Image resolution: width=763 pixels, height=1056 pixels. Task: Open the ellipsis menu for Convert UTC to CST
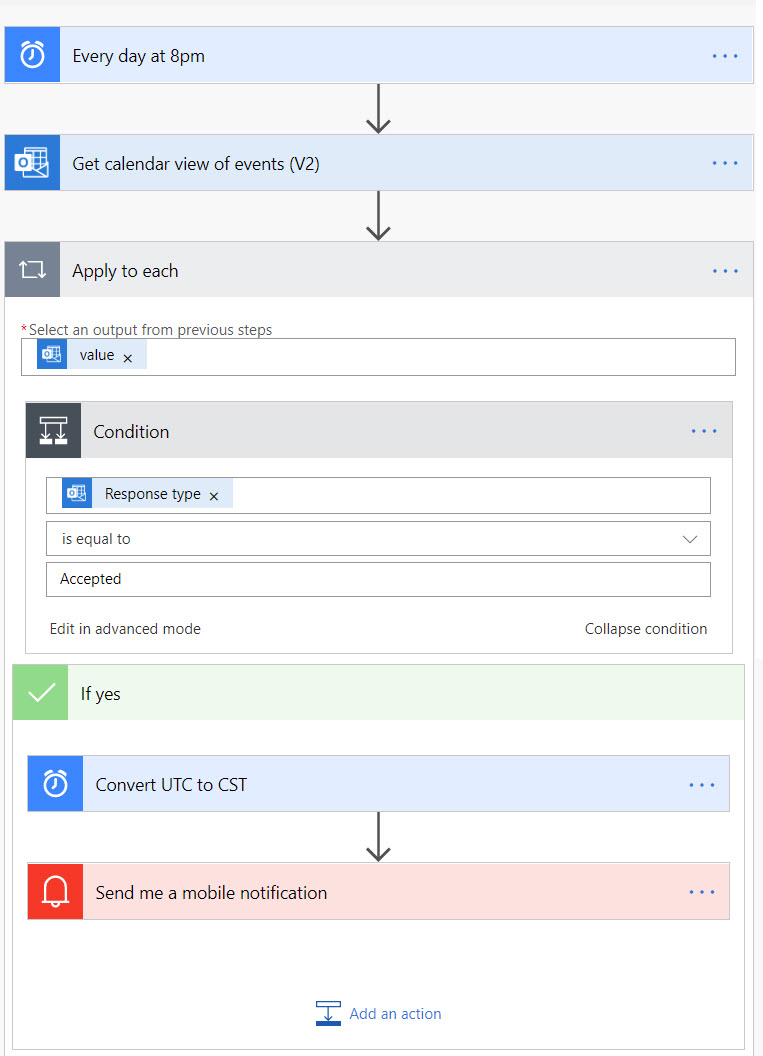[702, 785]
